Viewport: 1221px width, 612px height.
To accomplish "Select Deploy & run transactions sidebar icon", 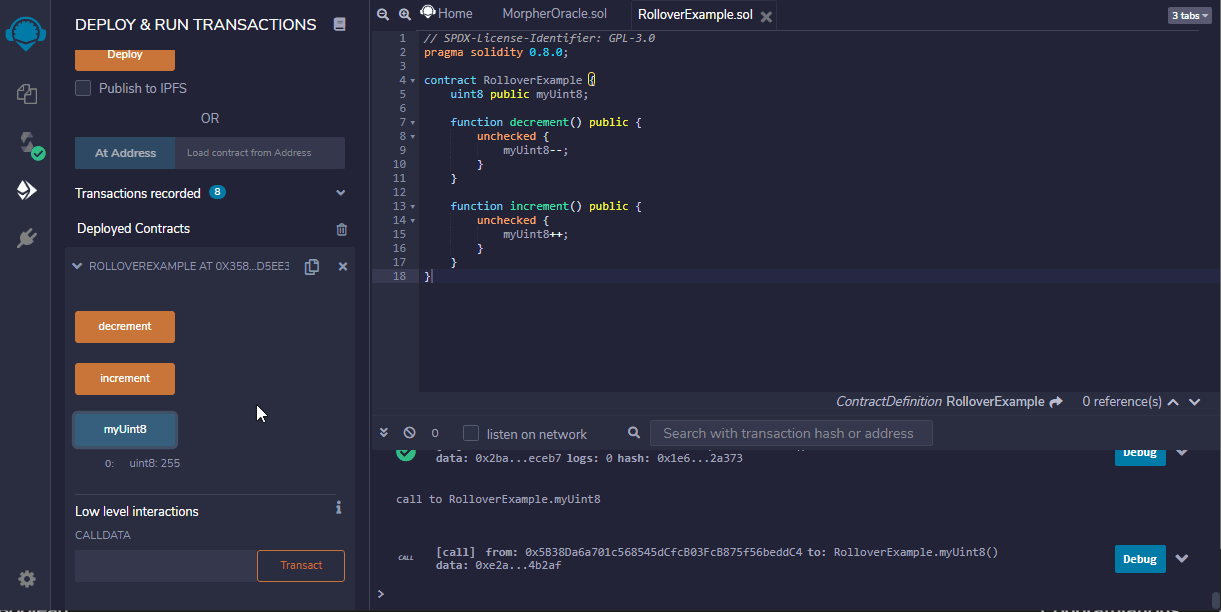I will [27, 190].
